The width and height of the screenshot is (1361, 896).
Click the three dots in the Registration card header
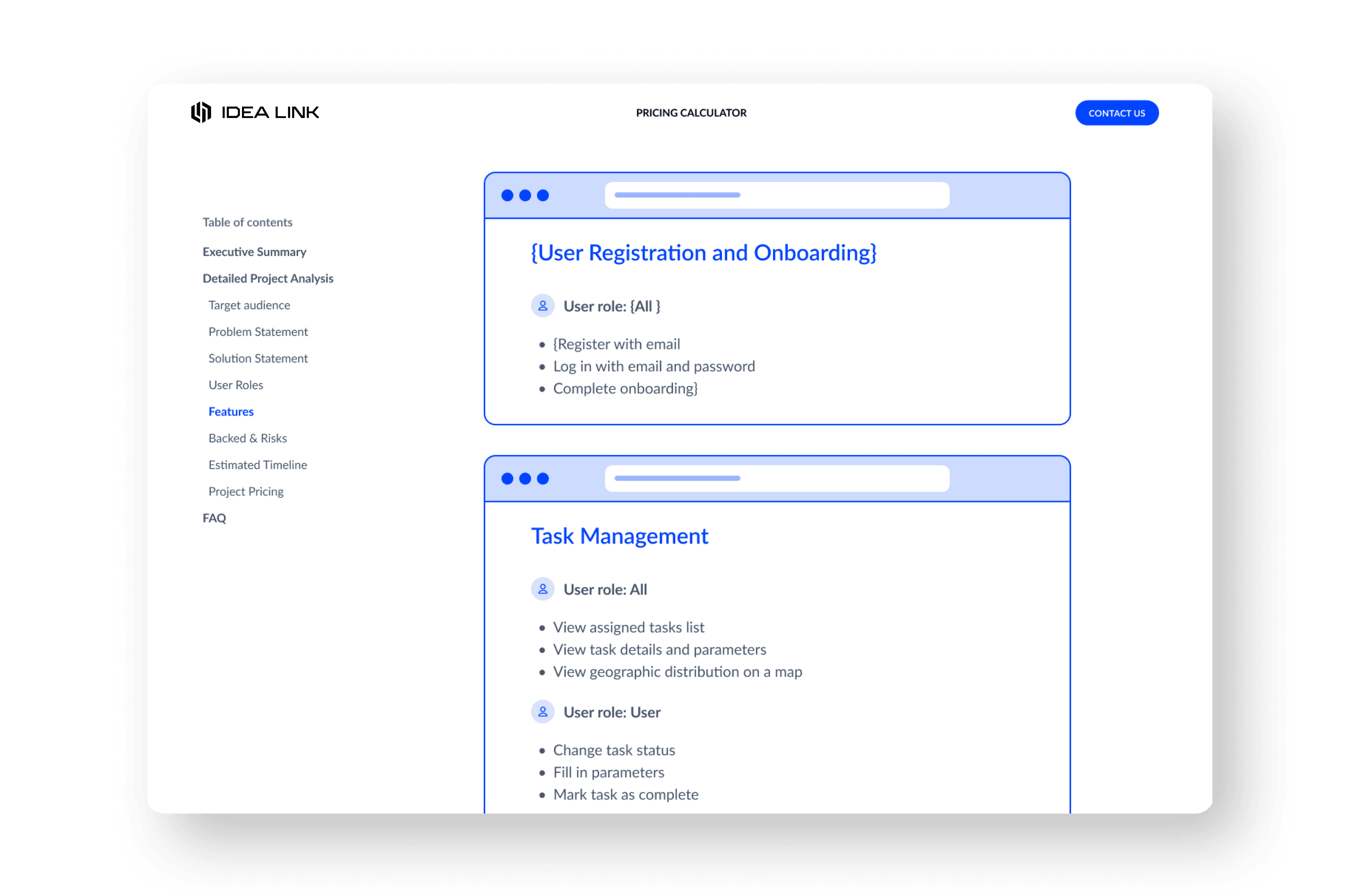pyautogui.click(x=524, y=195)
